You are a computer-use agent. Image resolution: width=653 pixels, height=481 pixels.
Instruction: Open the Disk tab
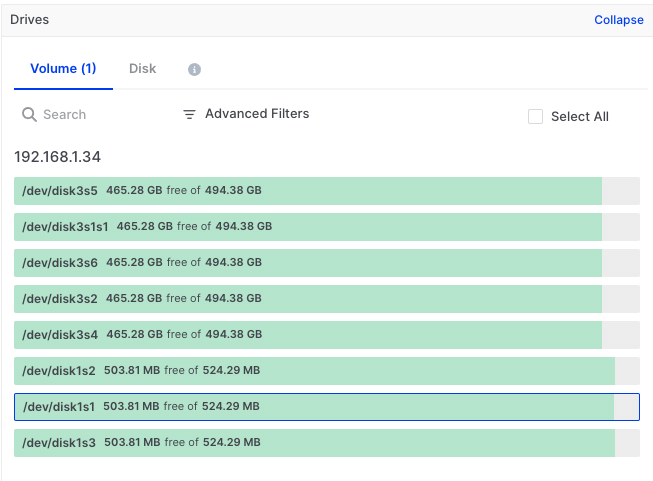tap(142, 69)
